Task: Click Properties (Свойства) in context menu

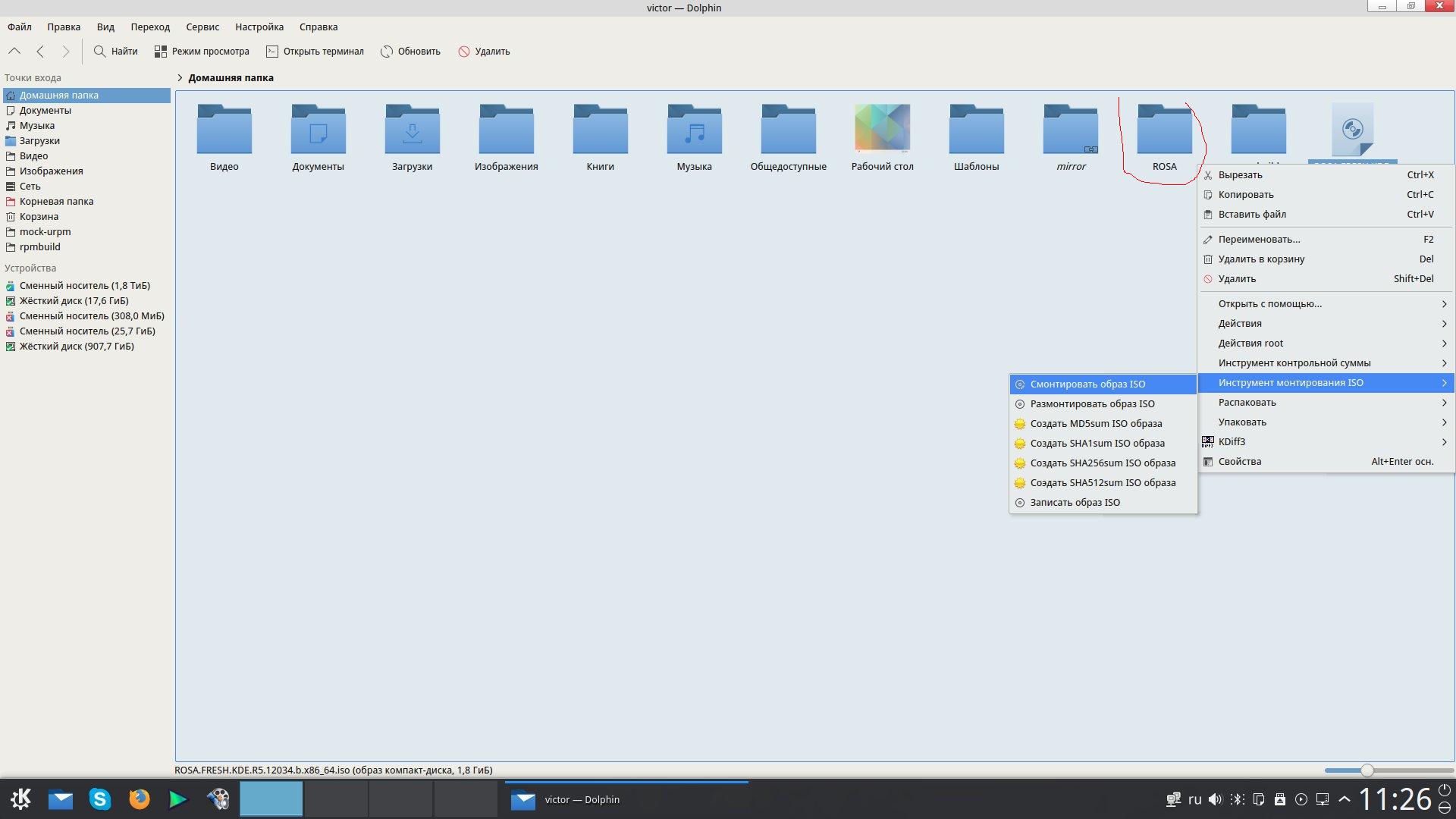Action: [1240, 461]
